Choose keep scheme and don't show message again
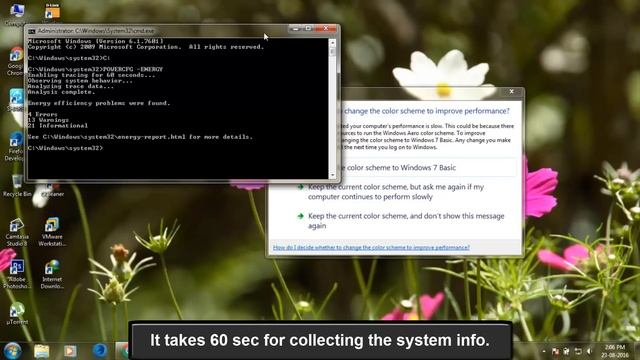 click(401, 221)
